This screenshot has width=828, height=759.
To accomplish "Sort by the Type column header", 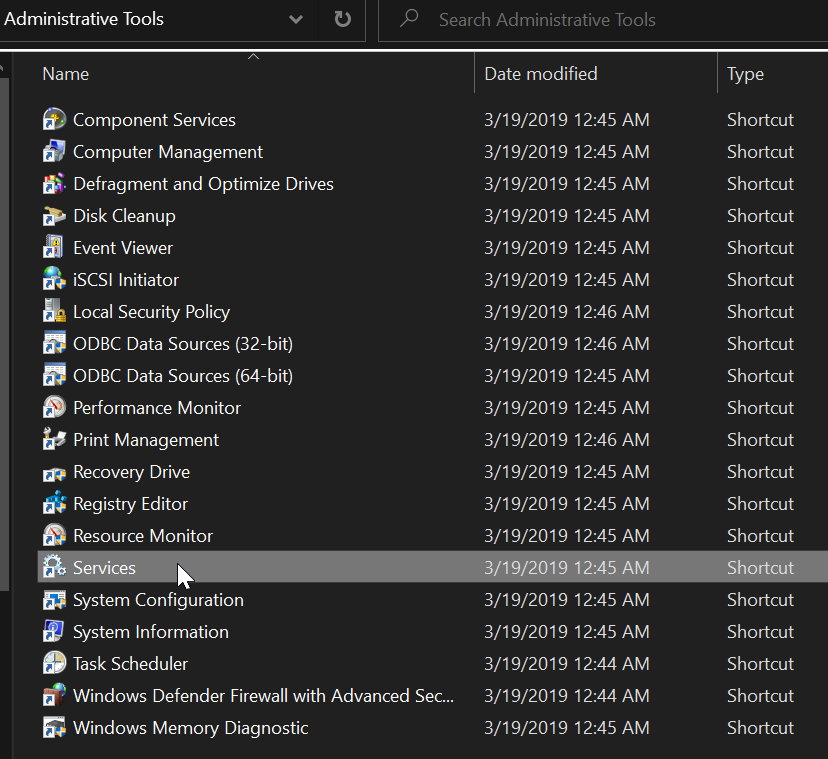I will 745,74.
